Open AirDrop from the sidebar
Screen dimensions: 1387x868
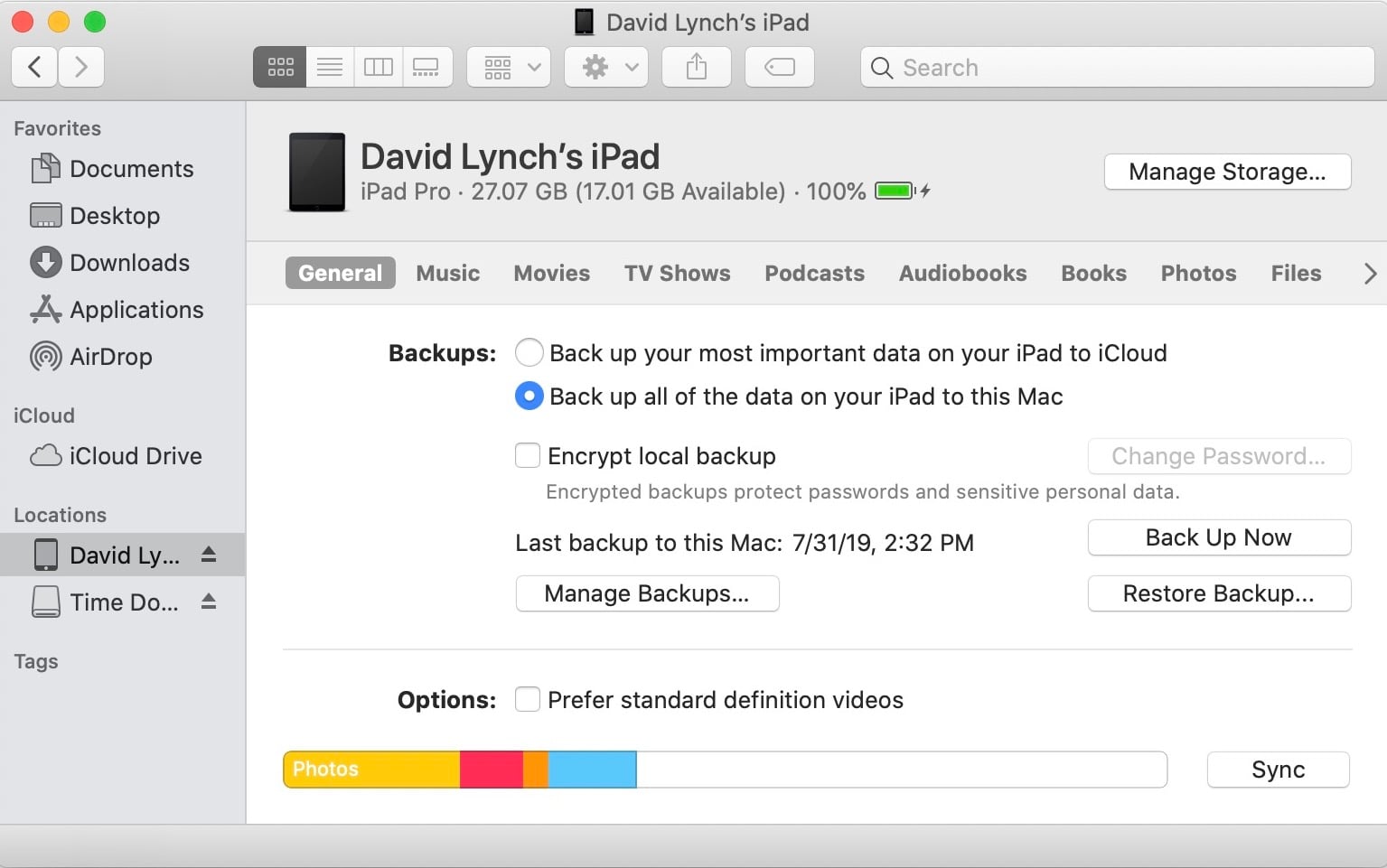110,356
